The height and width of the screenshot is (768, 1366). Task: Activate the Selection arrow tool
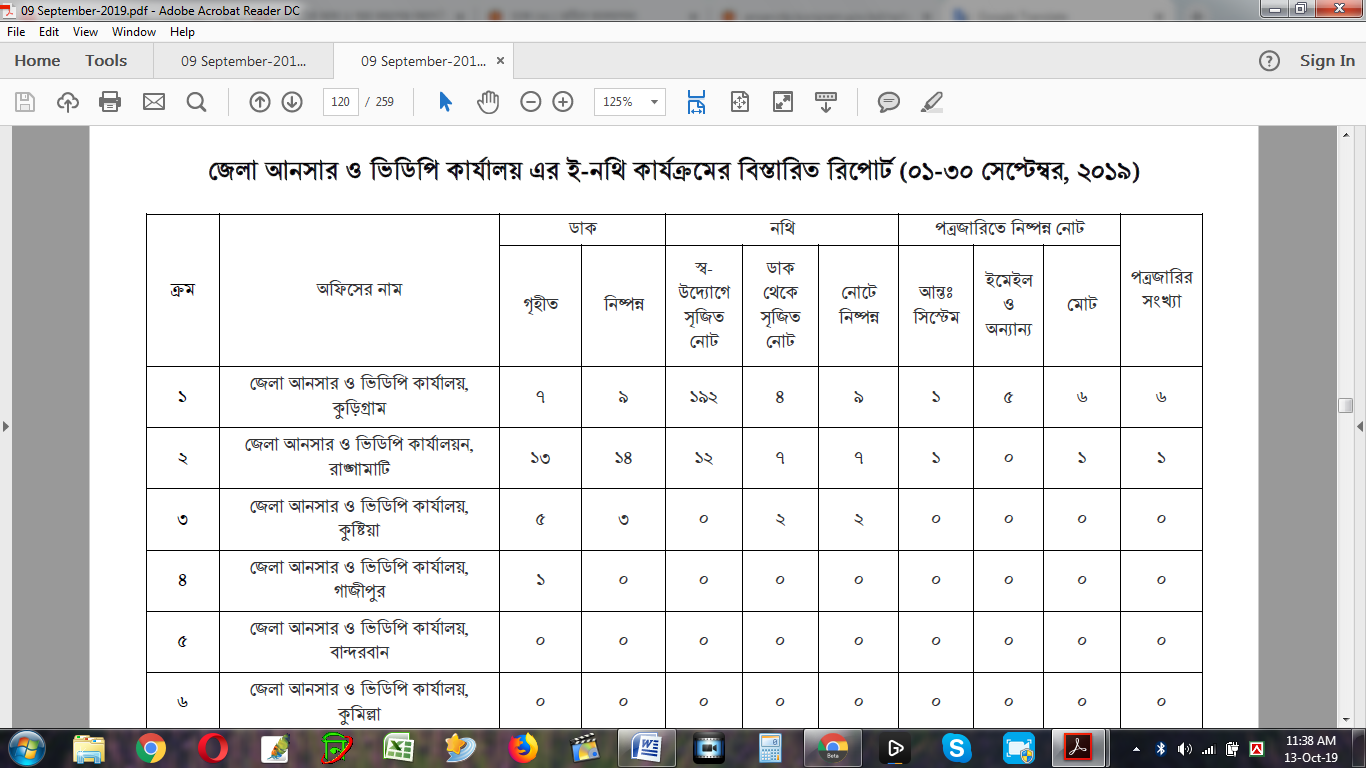coord(446,102)
